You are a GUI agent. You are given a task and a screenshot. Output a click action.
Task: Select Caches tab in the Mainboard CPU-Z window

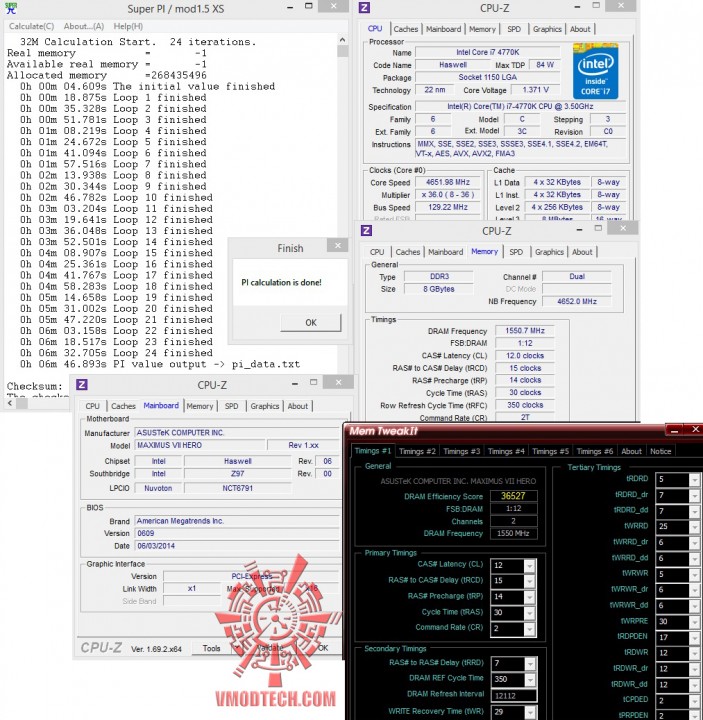123,406
